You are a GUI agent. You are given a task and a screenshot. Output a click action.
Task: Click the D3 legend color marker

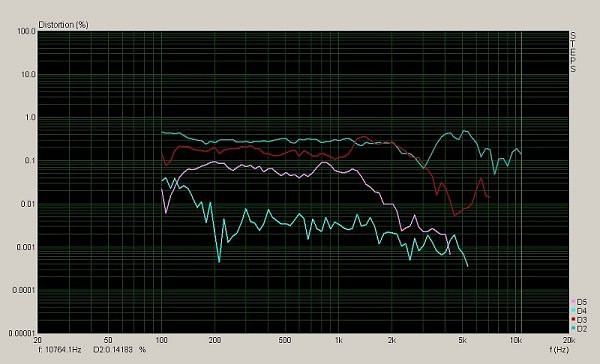[573, 320]
